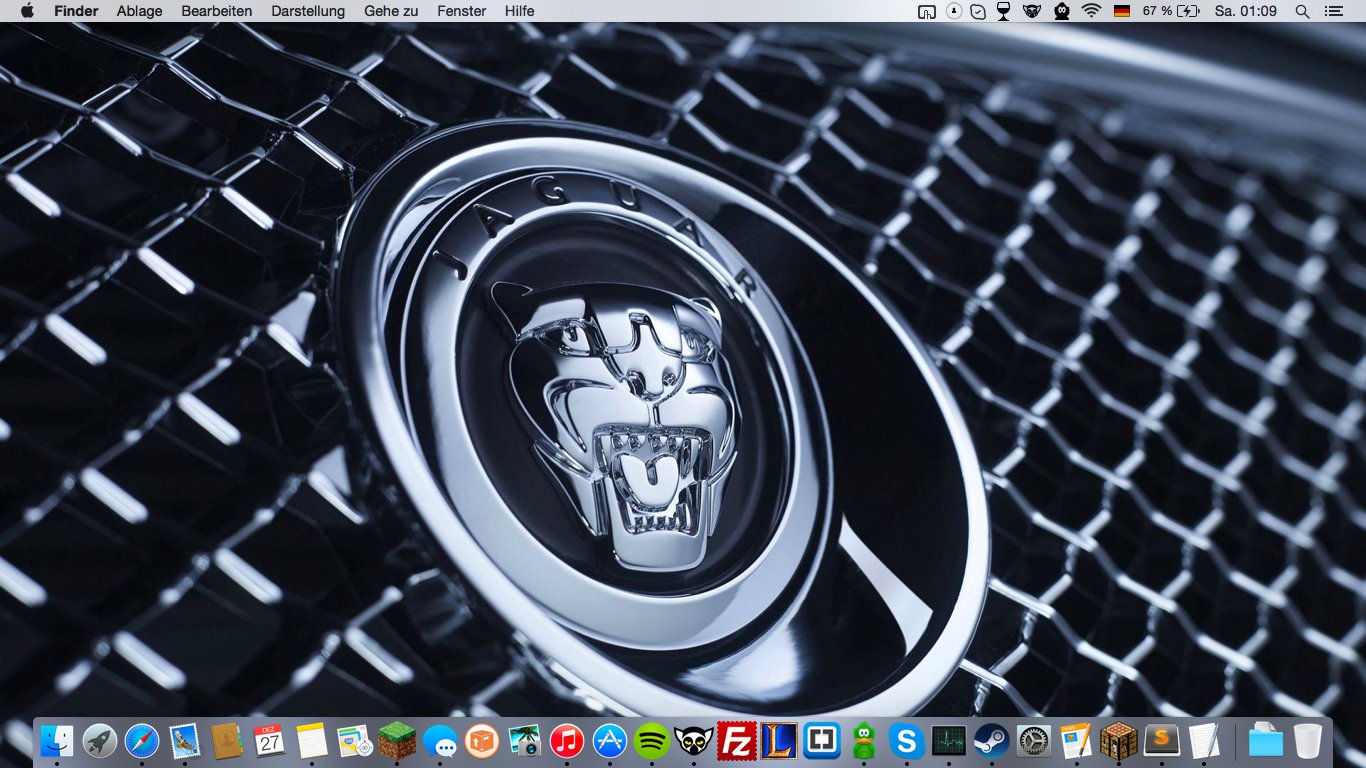Open Minecraft crafting table icon in Dock
Viewport: 1366px width, 768px height.
click(x=1119, y=741)
